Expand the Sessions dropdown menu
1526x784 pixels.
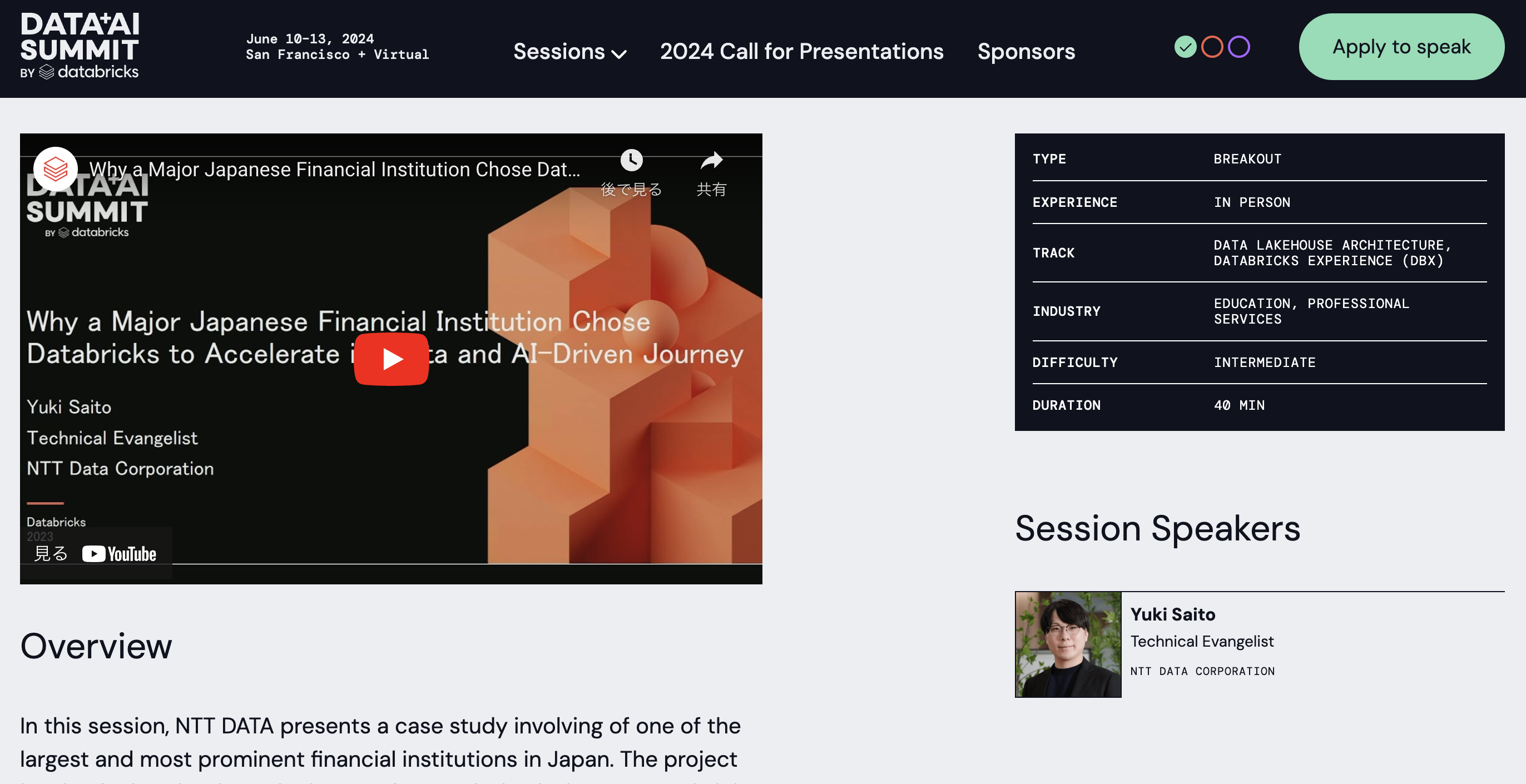point(558,52)
